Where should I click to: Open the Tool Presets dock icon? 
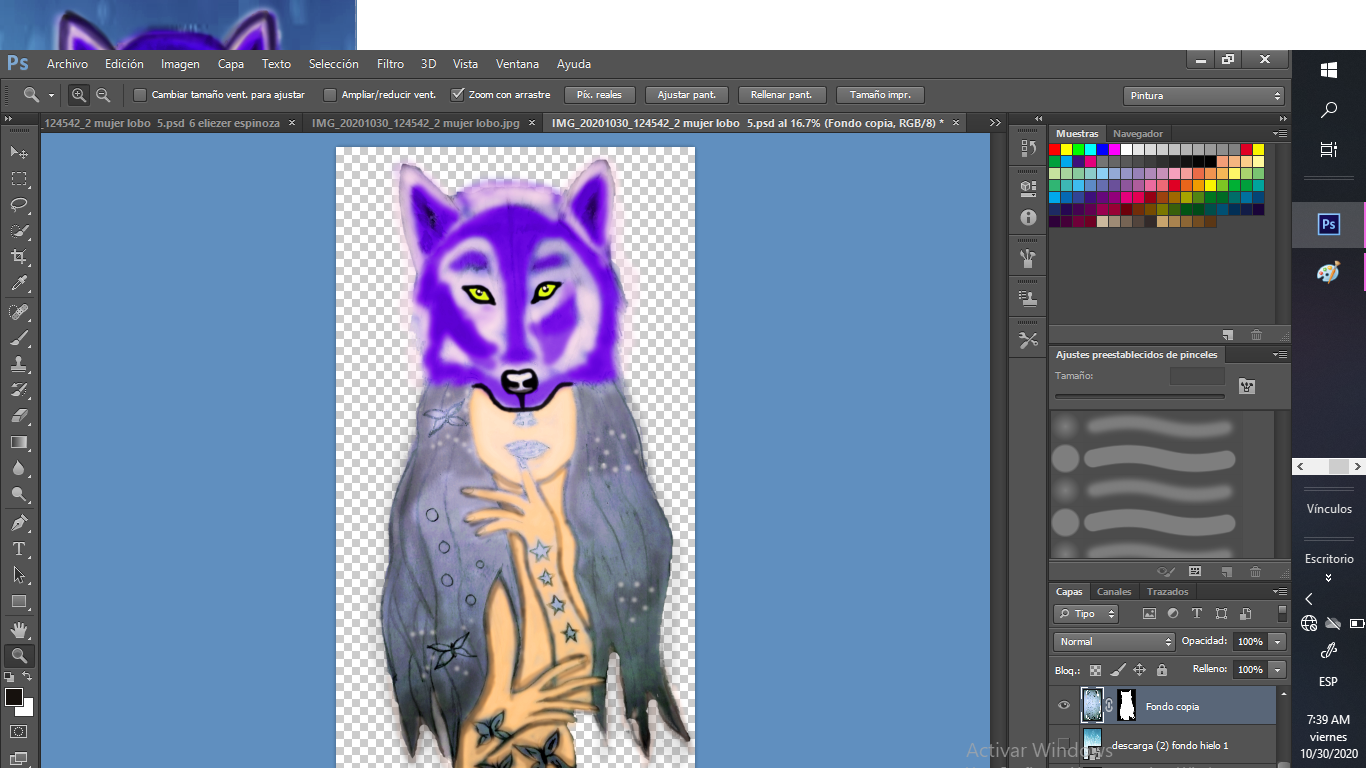1028,340
